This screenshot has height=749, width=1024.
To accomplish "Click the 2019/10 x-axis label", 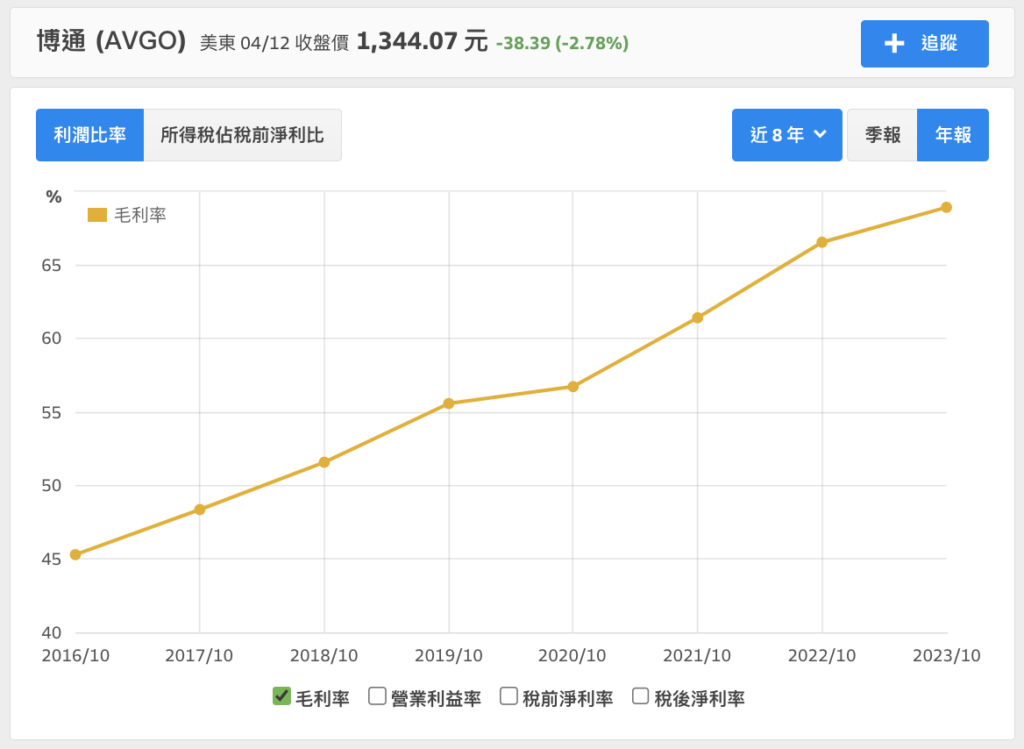I will [449, 656].
